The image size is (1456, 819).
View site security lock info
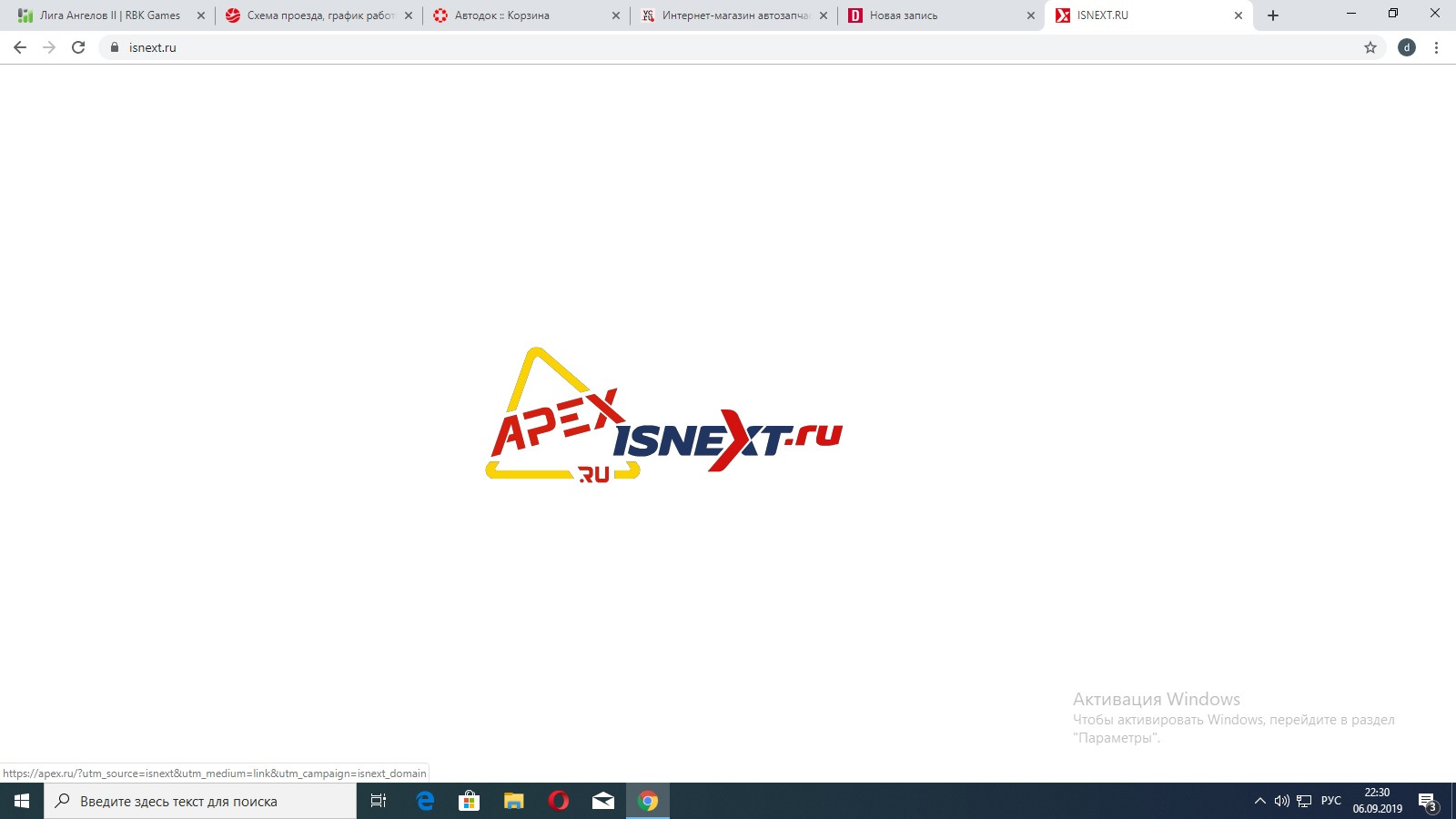(115, 47)
